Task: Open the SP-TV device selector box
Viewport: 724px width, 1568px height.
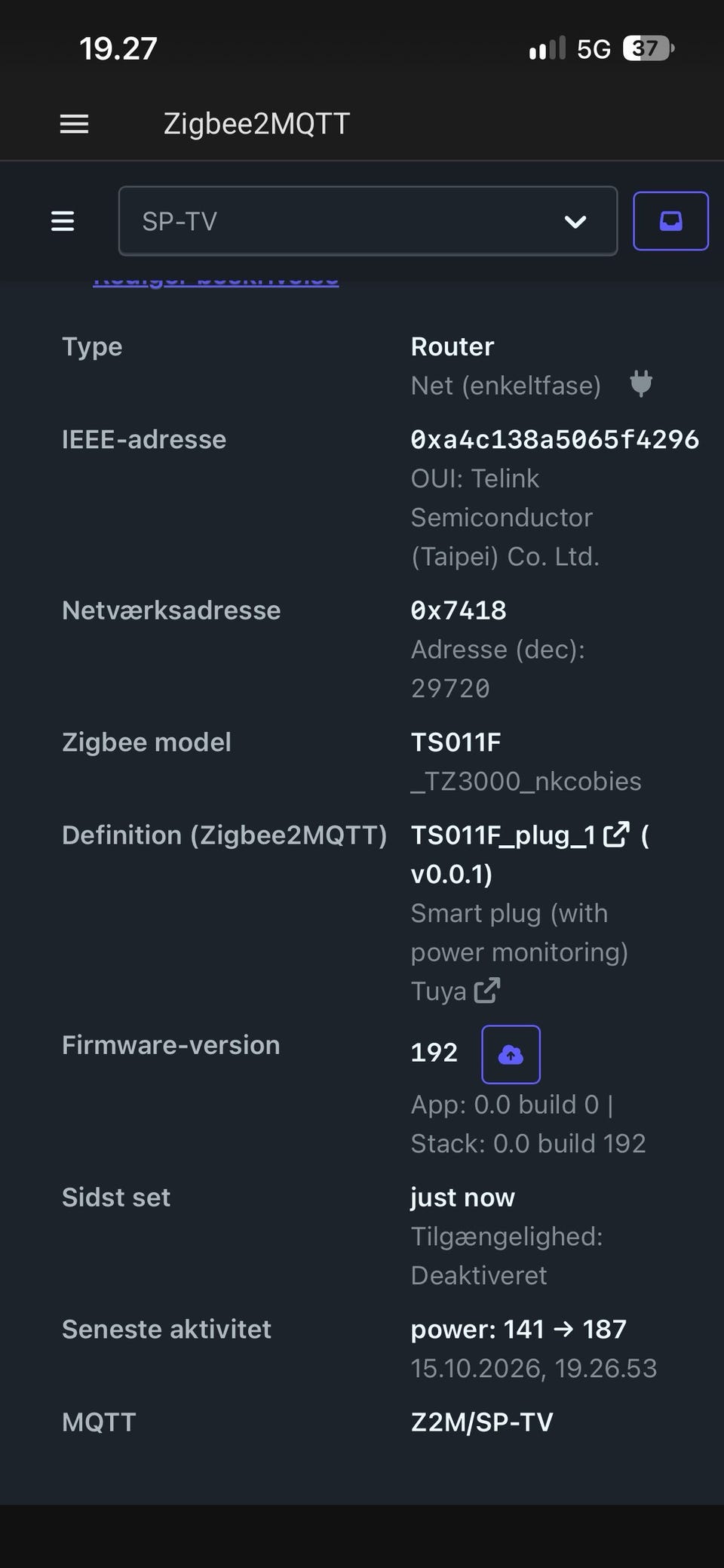Action: click(x=368, y=221)
